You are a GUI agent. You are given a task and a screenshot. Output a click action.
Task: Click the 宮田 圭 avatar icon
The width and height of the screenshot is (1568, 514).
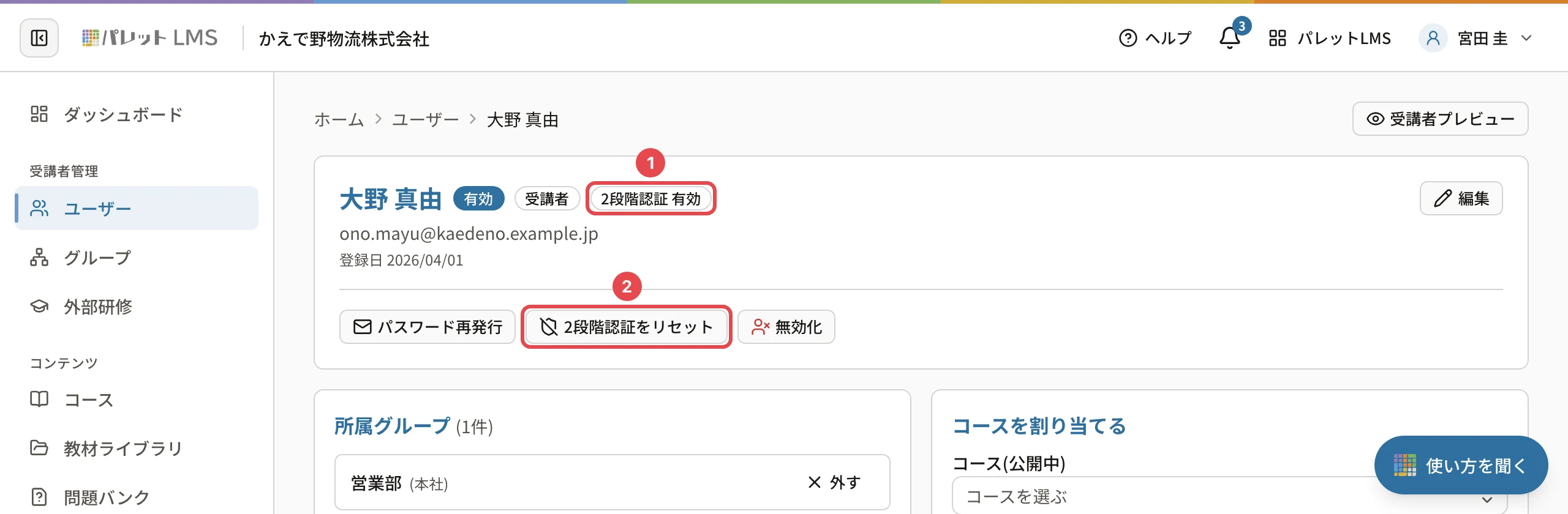tap(1433, 38)
